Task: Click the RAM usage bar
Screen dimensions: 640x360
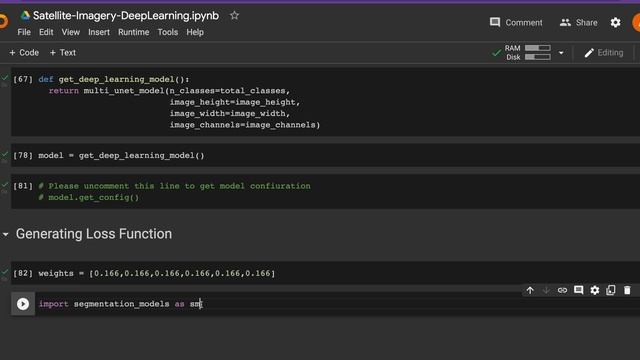Action: point(538,48)
